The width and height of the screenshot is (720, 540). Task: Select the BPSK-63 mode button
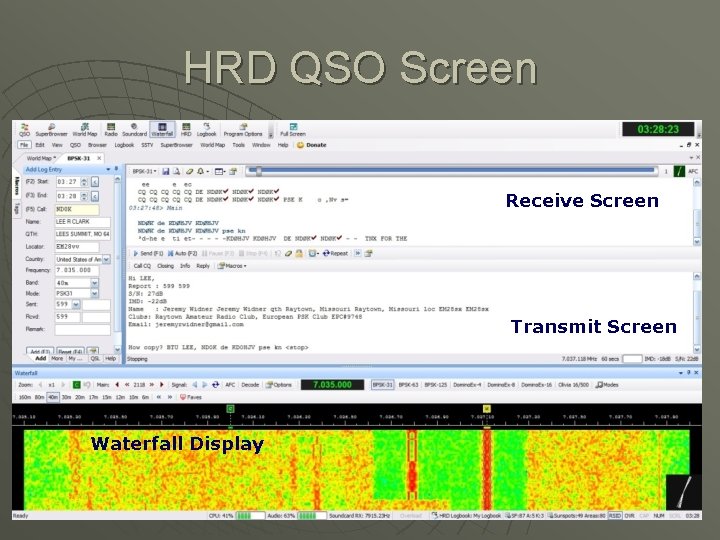pos(408,385)
